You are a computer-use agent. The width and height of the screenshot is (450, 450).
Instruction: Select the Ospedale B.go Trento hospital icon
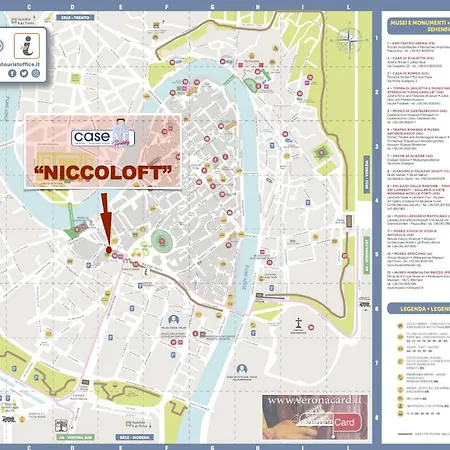pyautogui.click(x=14, y=21)
